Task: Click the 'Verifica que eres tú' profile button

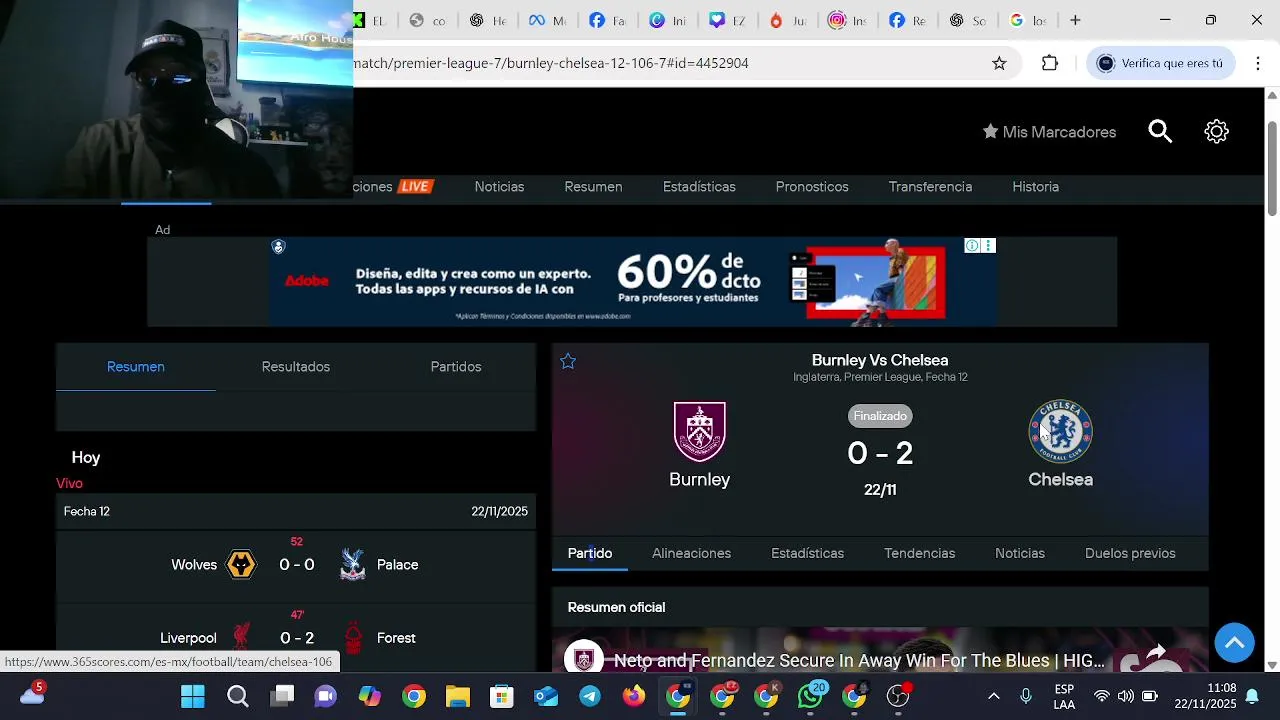Action: [x=1160, y=63]
